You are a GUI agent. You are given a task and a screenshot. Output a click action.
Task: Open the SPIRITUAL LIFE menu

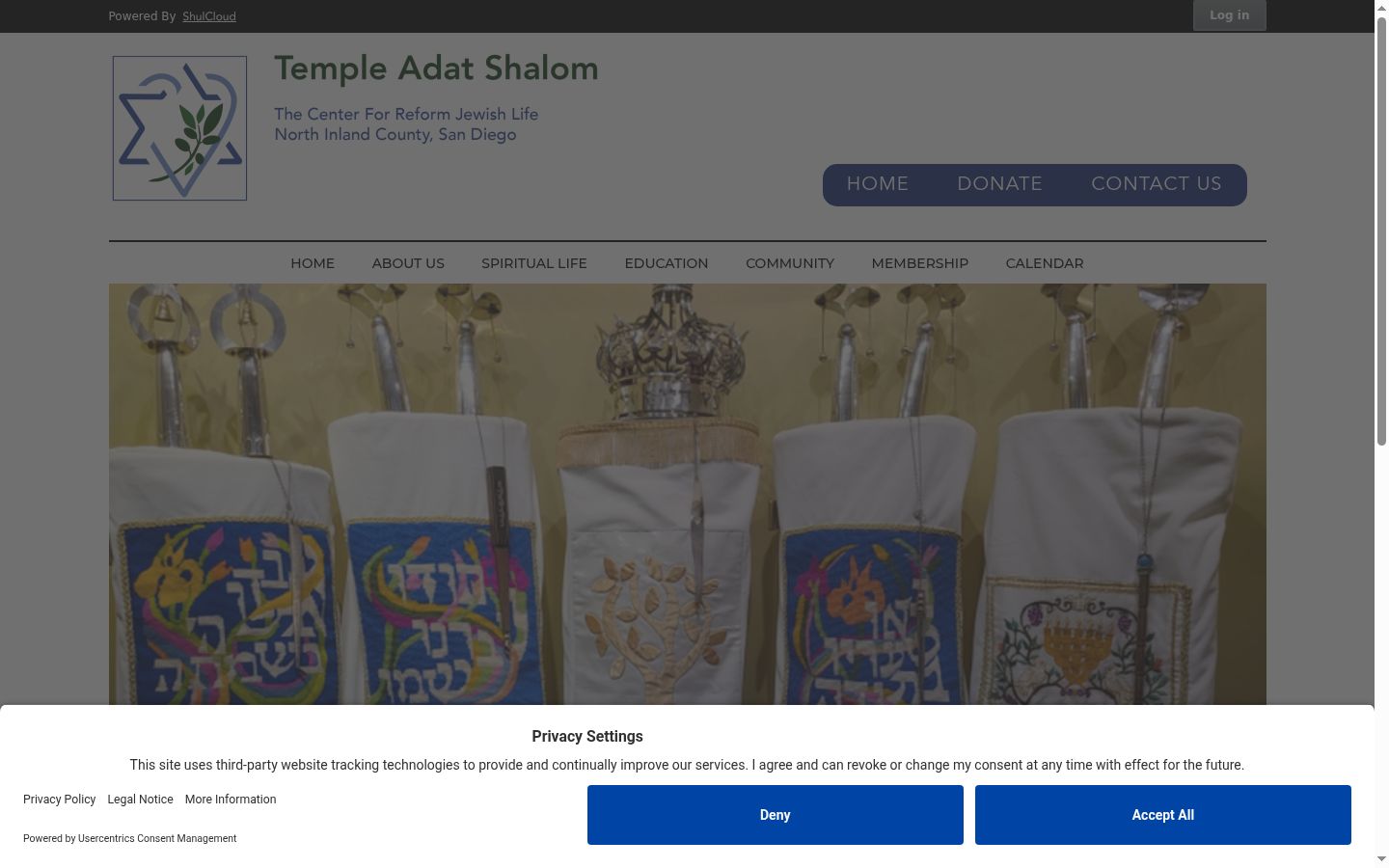coord(534,263)
